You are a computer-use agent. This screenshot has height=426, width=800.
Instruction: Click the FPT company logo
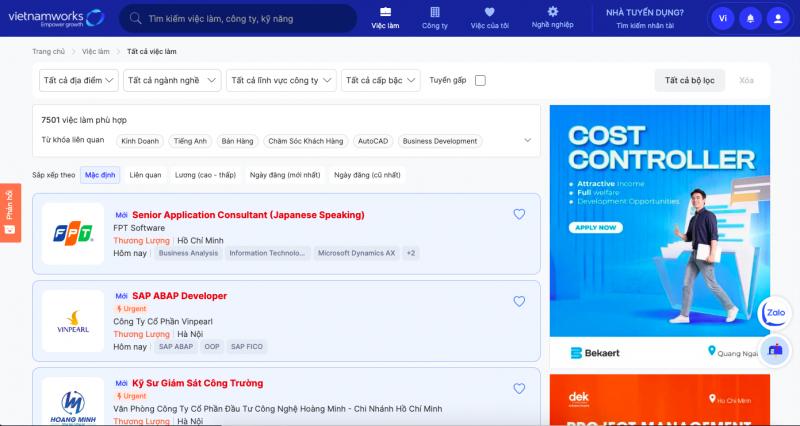point(73,234)
